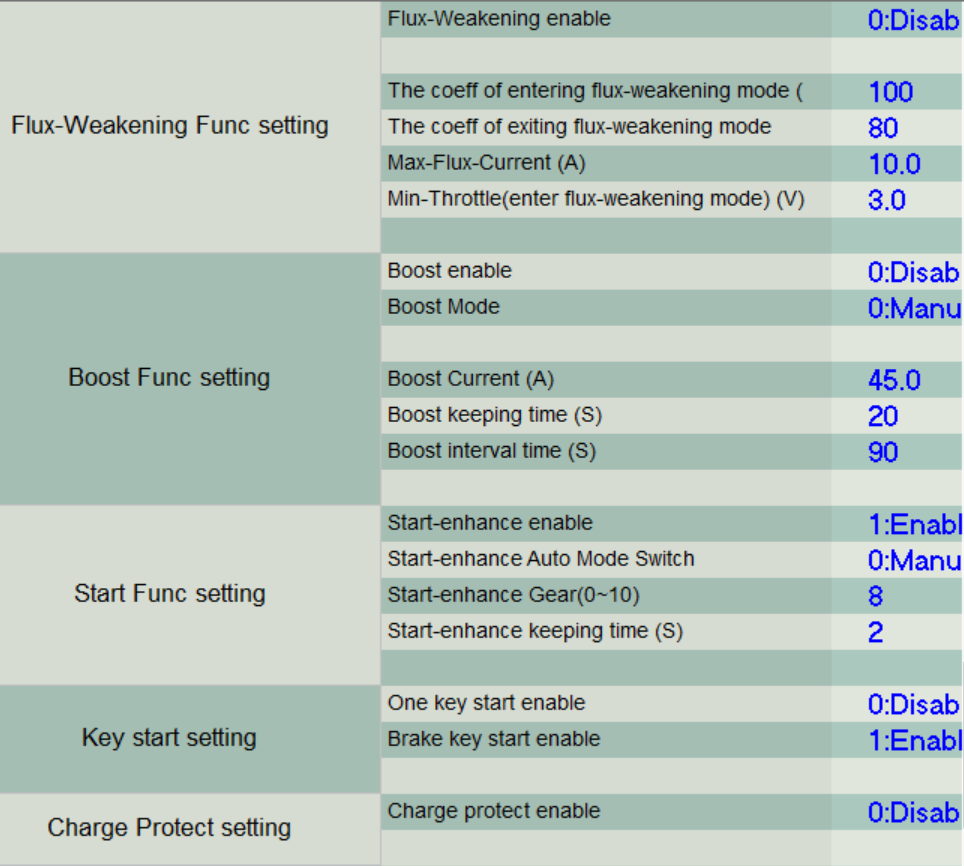Change the Brake key start enable value
Screen dimensions: 964x866
[913, 740]
